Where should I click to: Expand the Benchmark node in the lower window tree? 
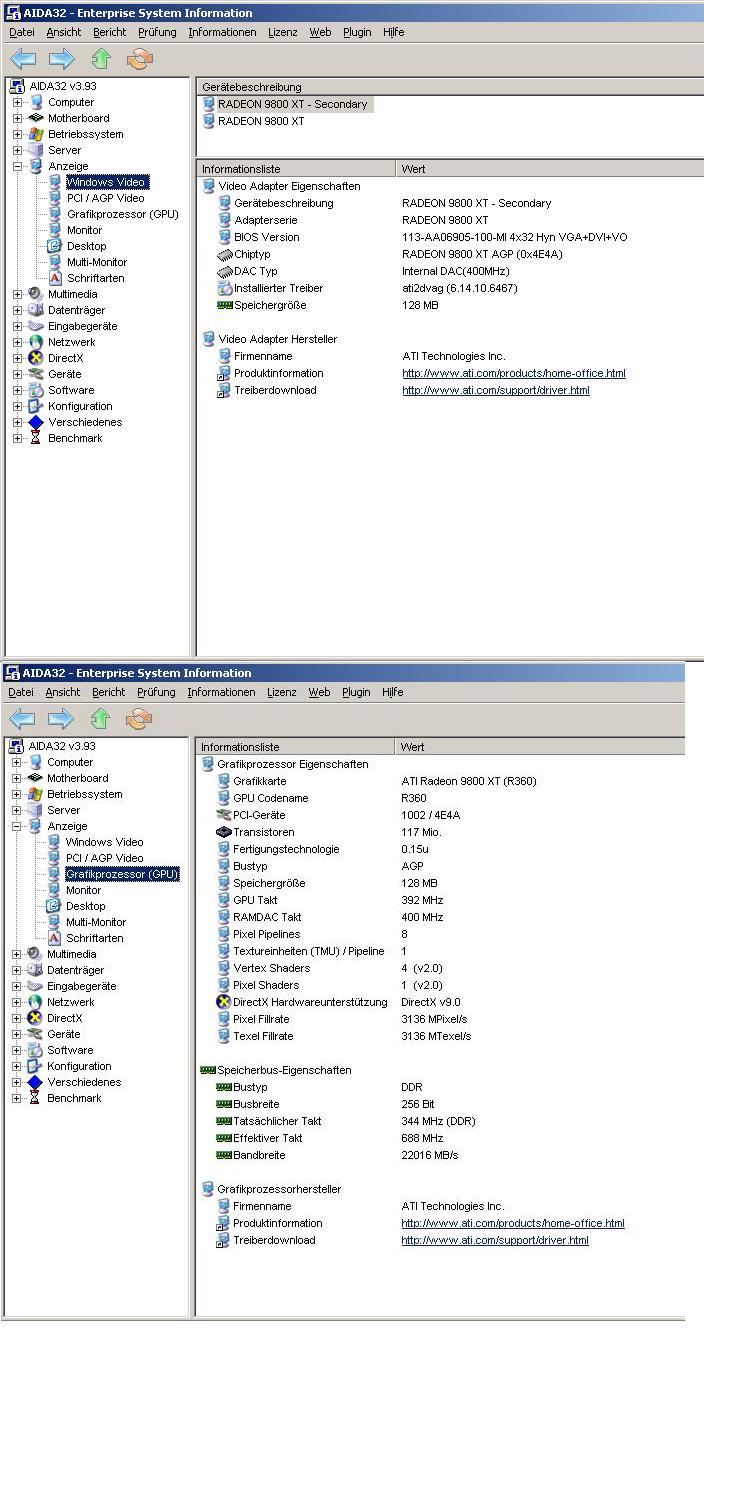coord(16,1098)
